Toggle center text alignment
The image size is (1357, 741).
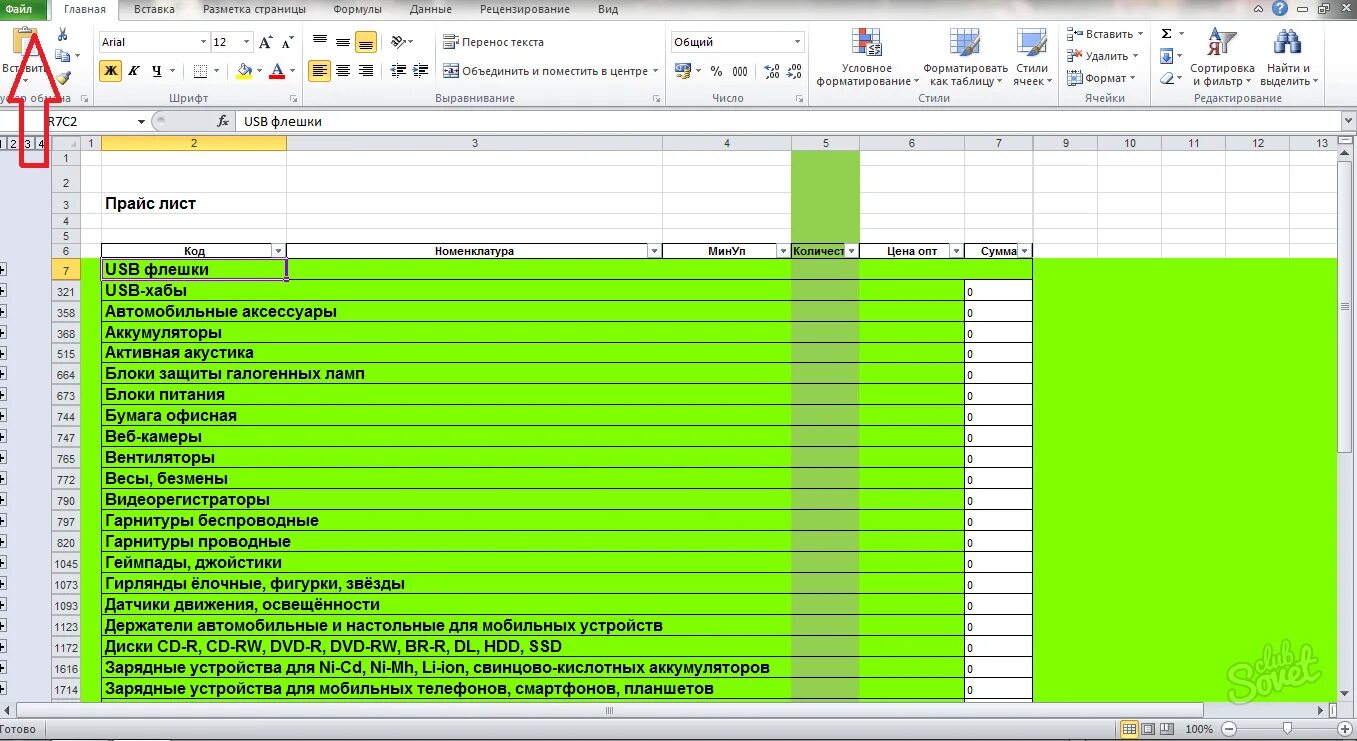coord(343,71)
